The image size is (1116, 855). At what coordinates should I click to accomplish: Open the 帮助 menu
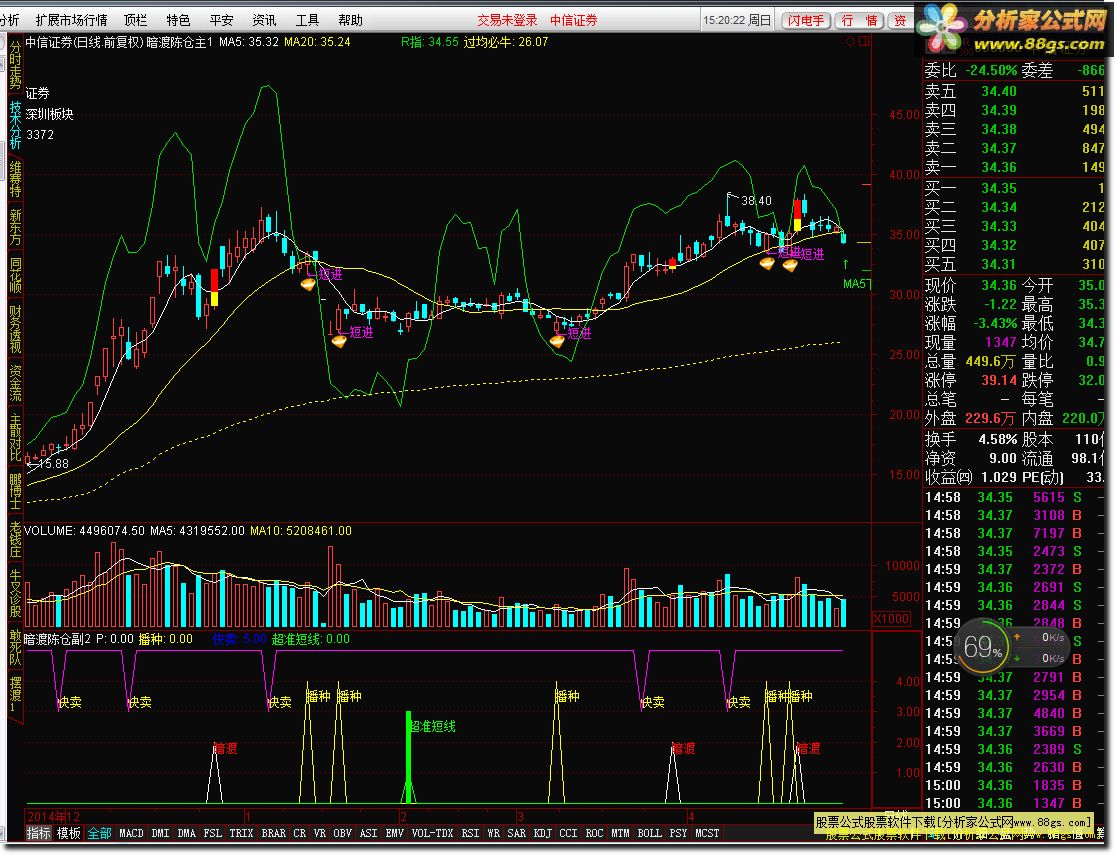pos(350,20)
